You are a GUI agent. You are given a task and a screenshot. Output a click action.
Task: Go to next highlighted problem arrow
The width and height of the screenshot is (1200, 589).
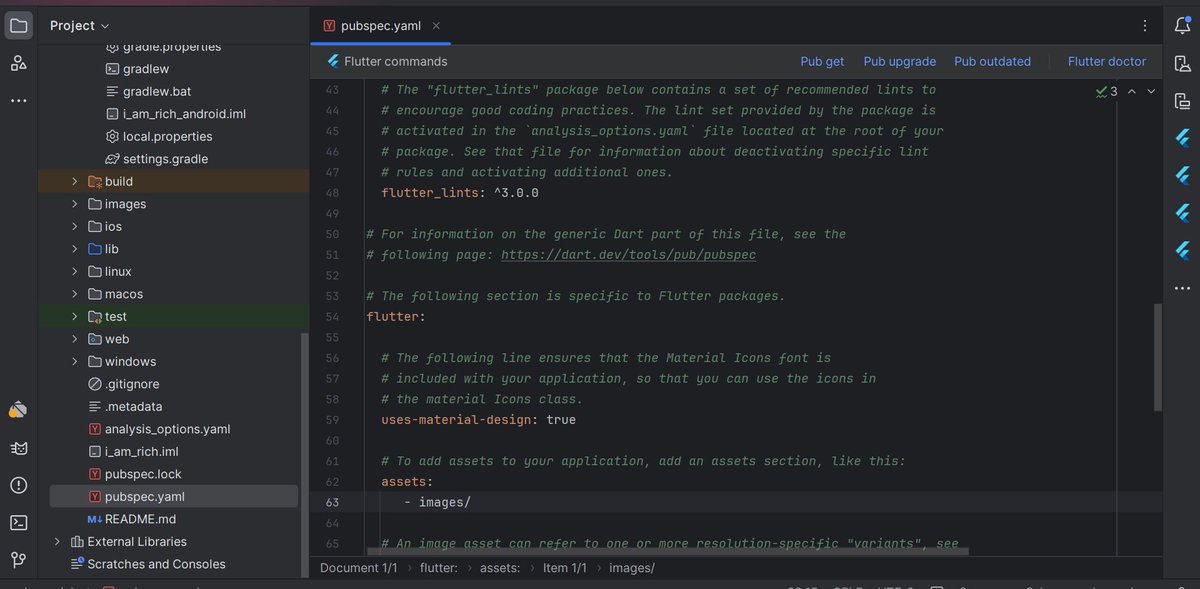pos(1151,91)
